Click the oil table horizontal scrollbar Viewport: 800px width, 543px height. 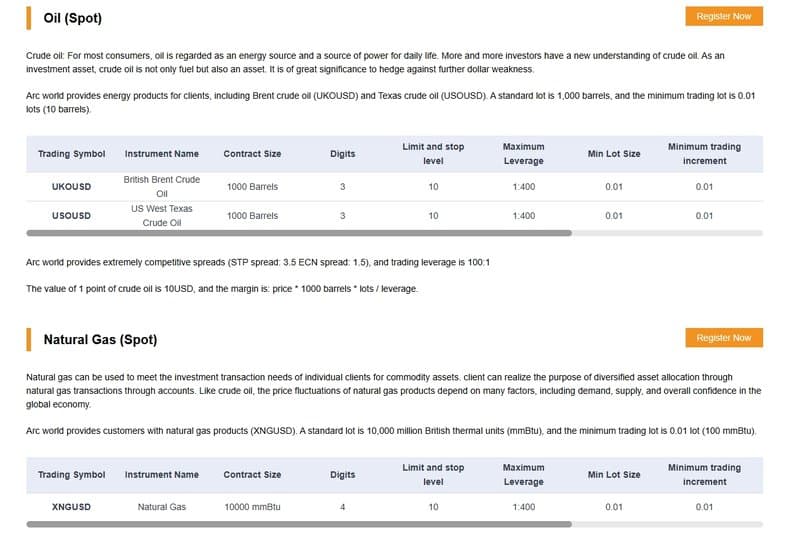299,233
